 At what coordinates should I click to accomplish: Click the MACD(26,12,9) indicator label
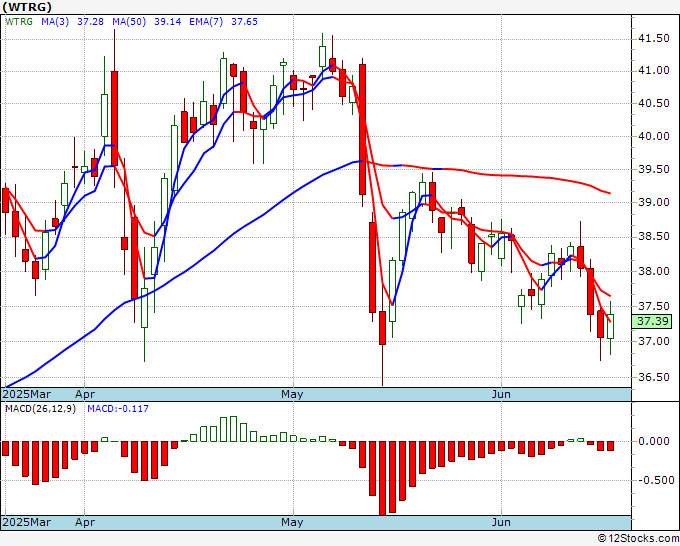point(40,409)
